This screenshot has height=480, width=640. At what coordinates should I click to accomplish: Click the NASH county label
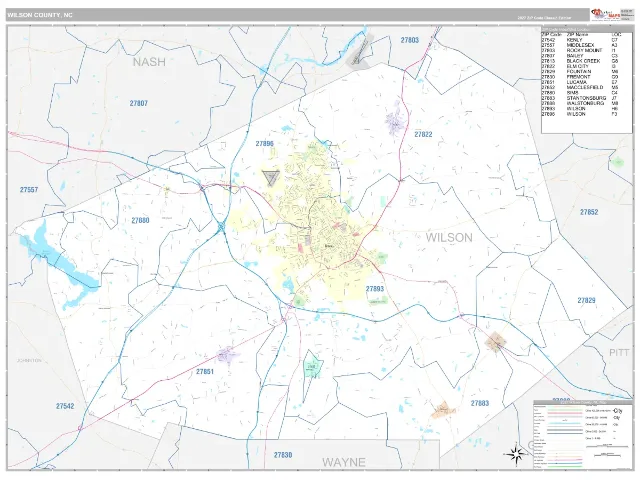pos(149,62)
